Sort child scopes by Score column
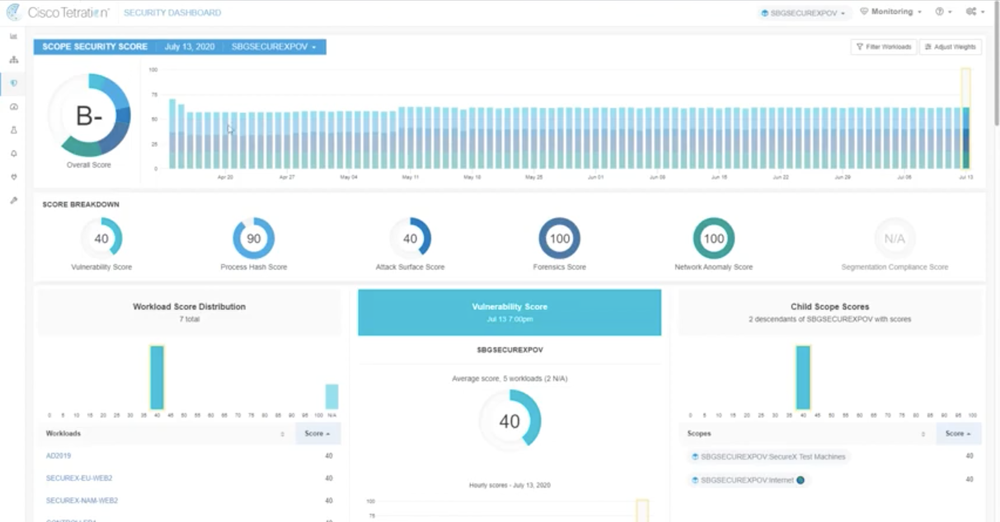1000x522 pixels. tap(958, 433)
